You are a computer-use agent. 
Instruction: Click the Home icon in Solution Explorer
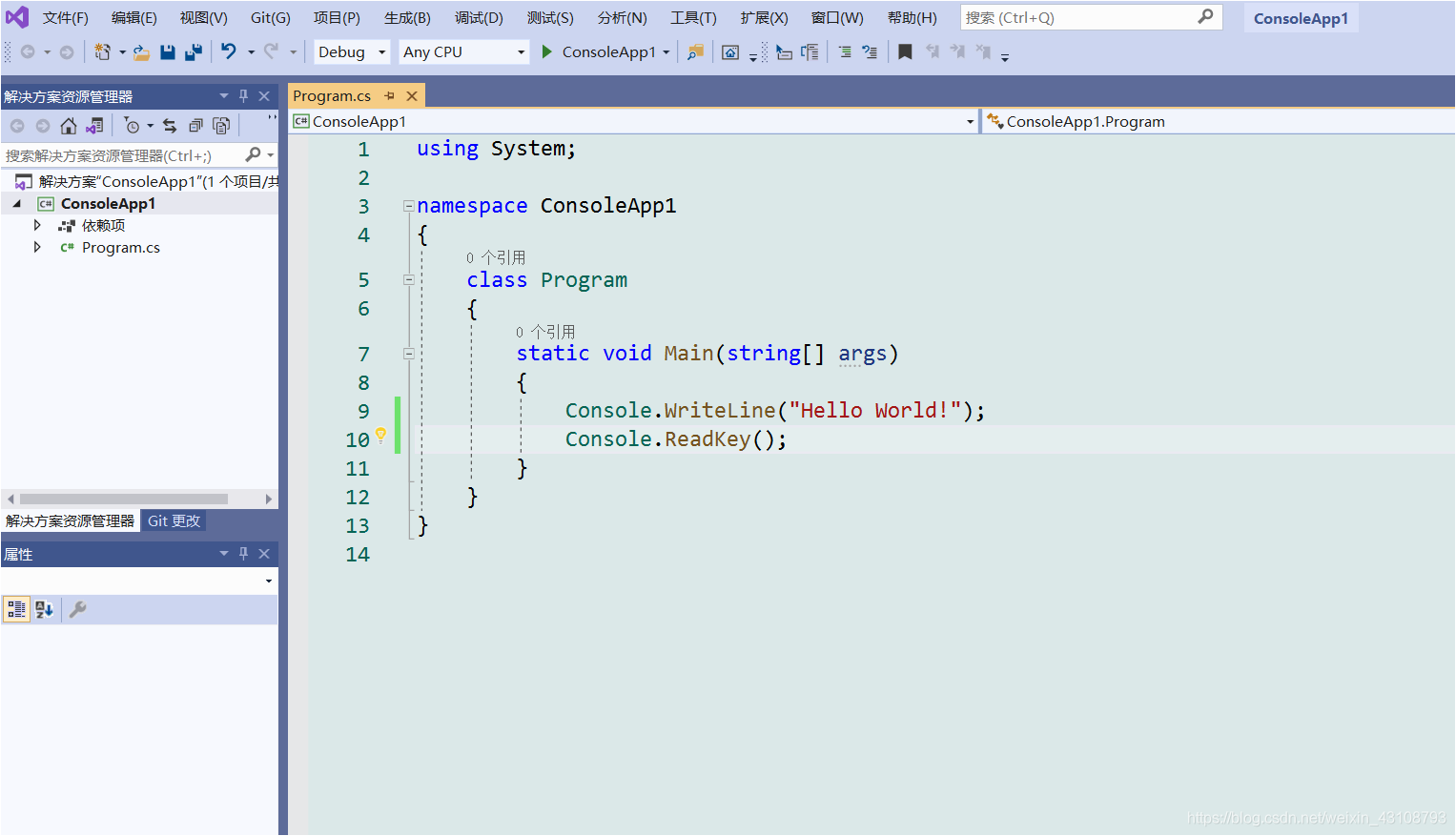pyautogui.click(x=69, y=126)
